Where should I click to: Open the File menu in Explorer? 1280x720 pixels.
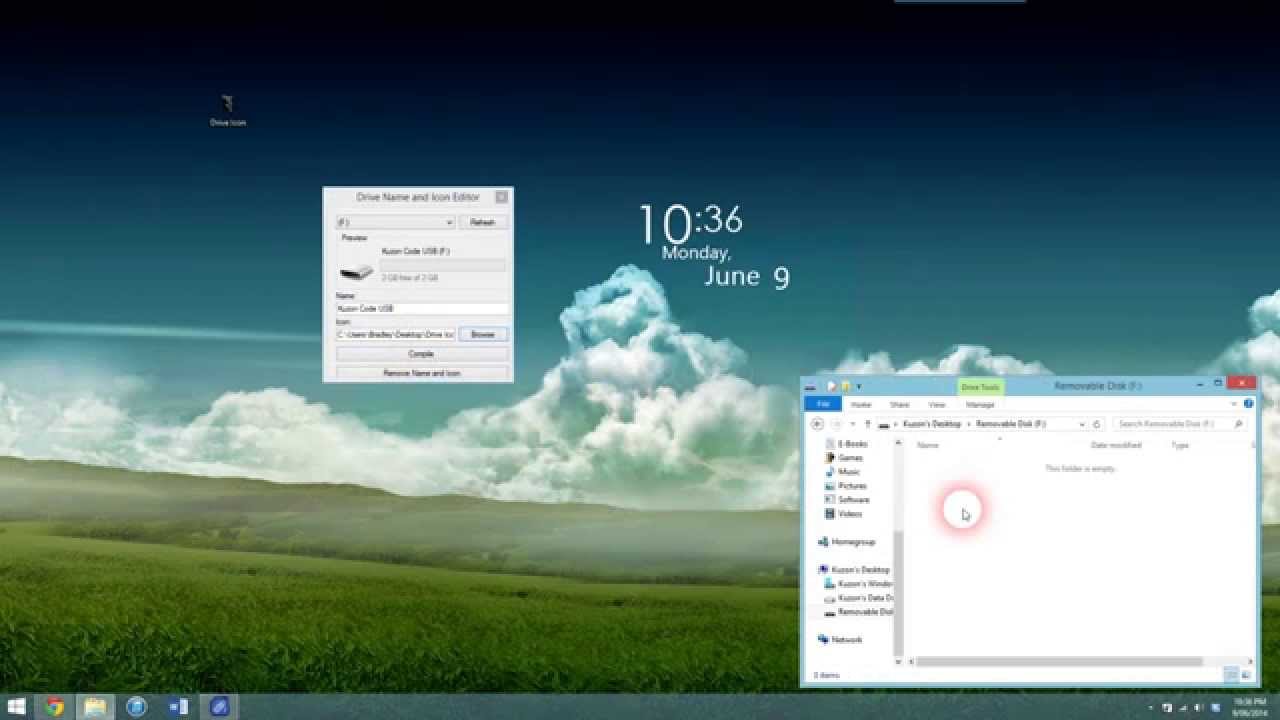823,404
